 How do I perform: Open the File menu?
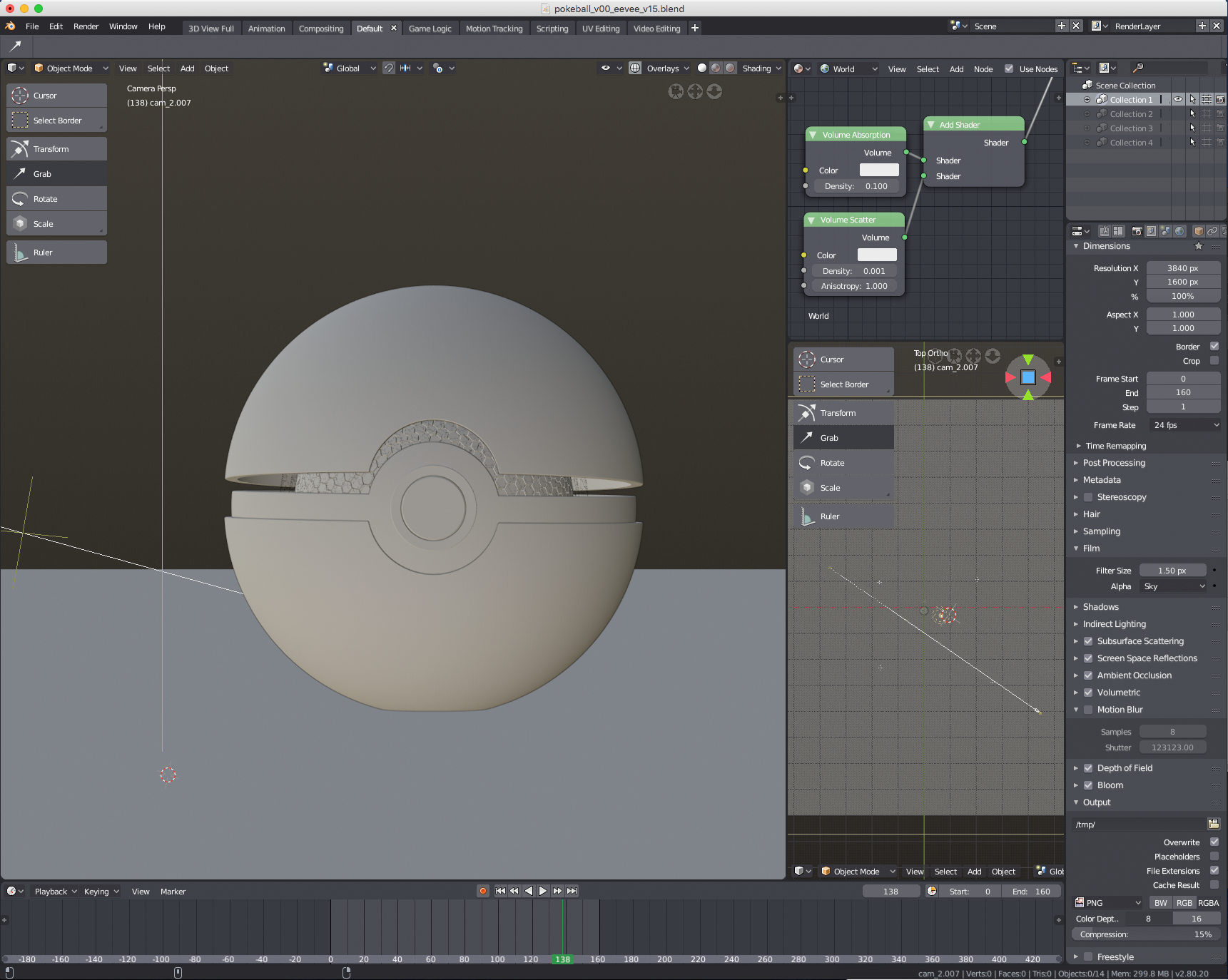[x=32, y=26]
